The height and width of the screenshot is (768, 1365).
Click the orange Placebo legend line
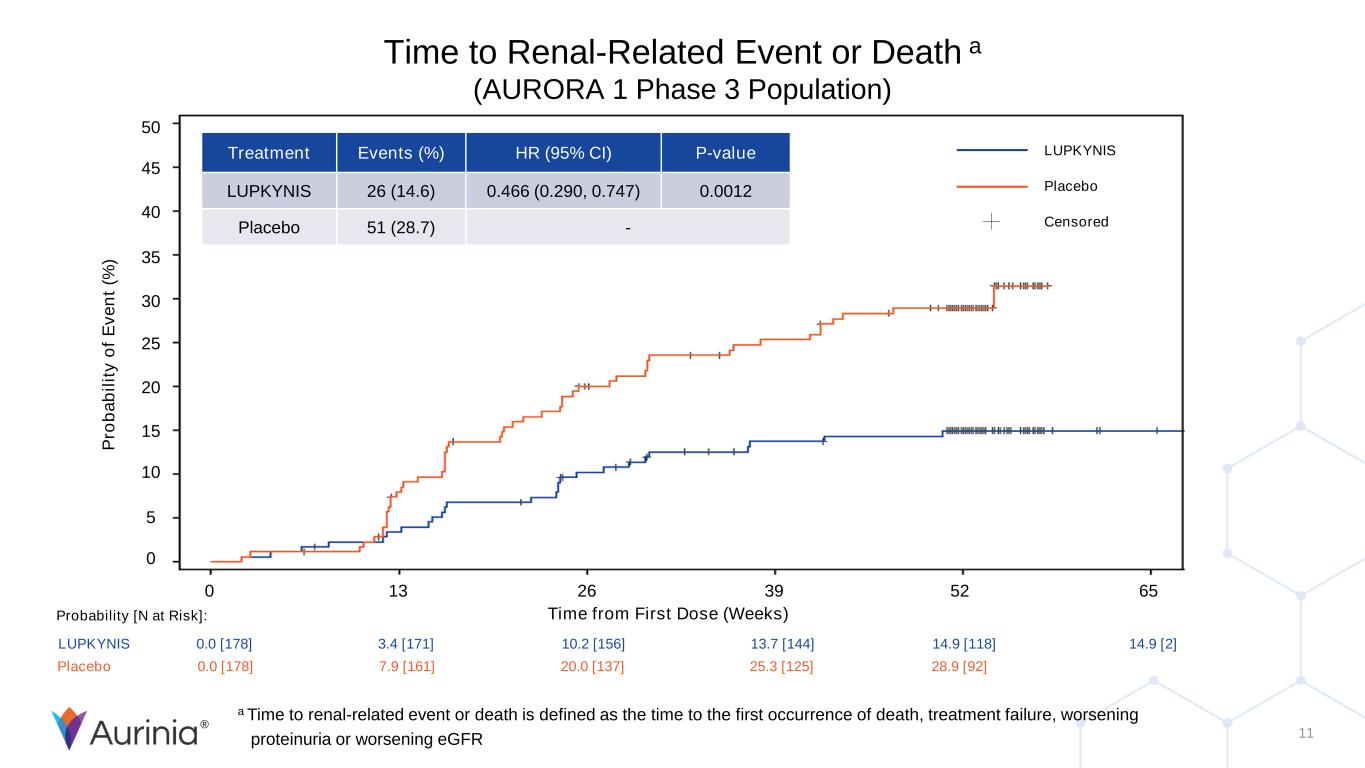click(992, 186)
